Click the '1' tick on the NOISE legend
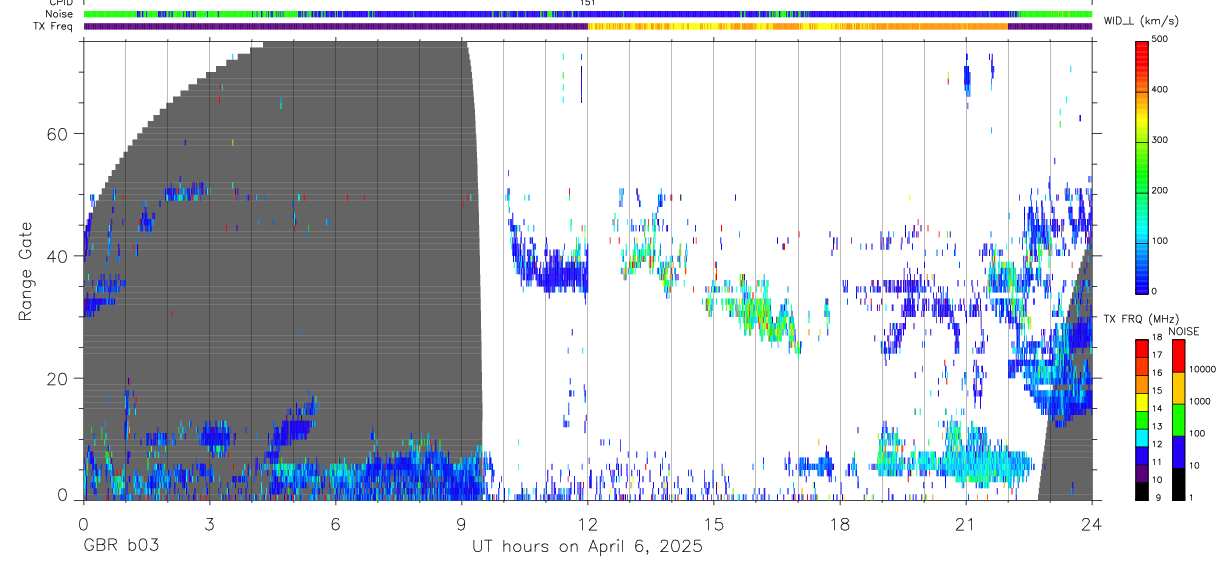Viewport: 1228px width, 567px height. [1192, 498]
